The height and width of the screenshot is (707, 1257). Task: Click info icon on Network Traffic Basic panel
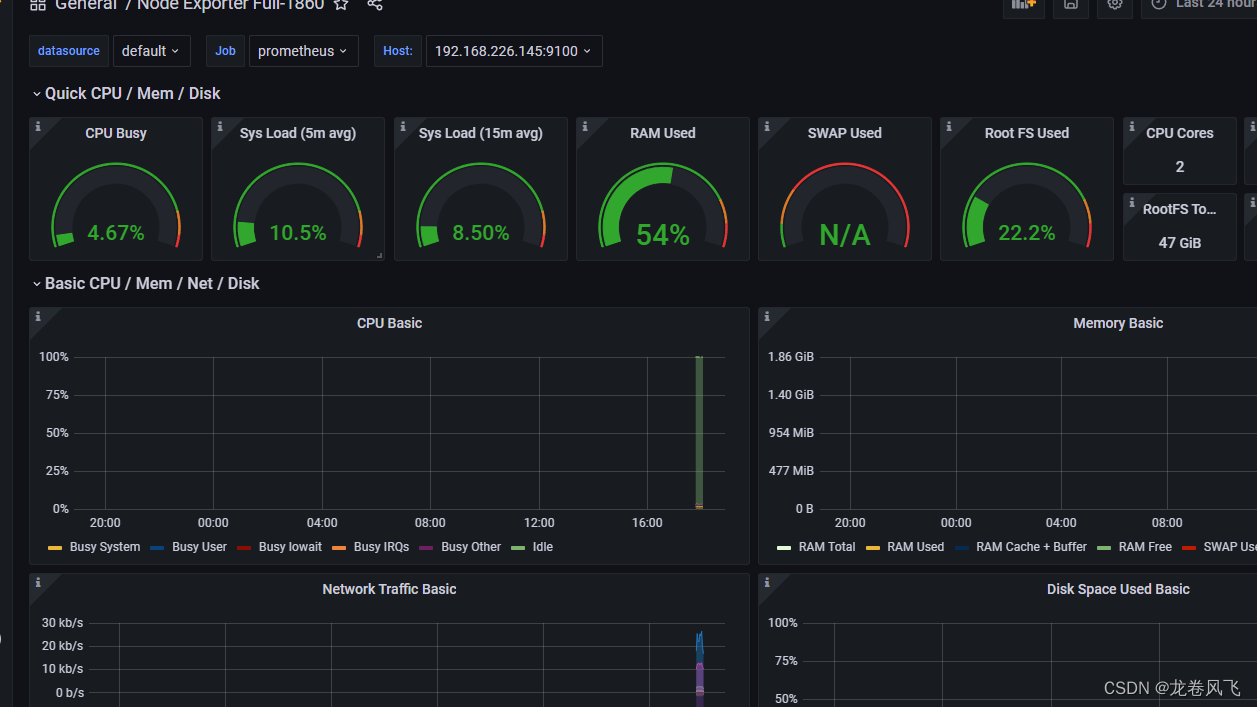38,583
